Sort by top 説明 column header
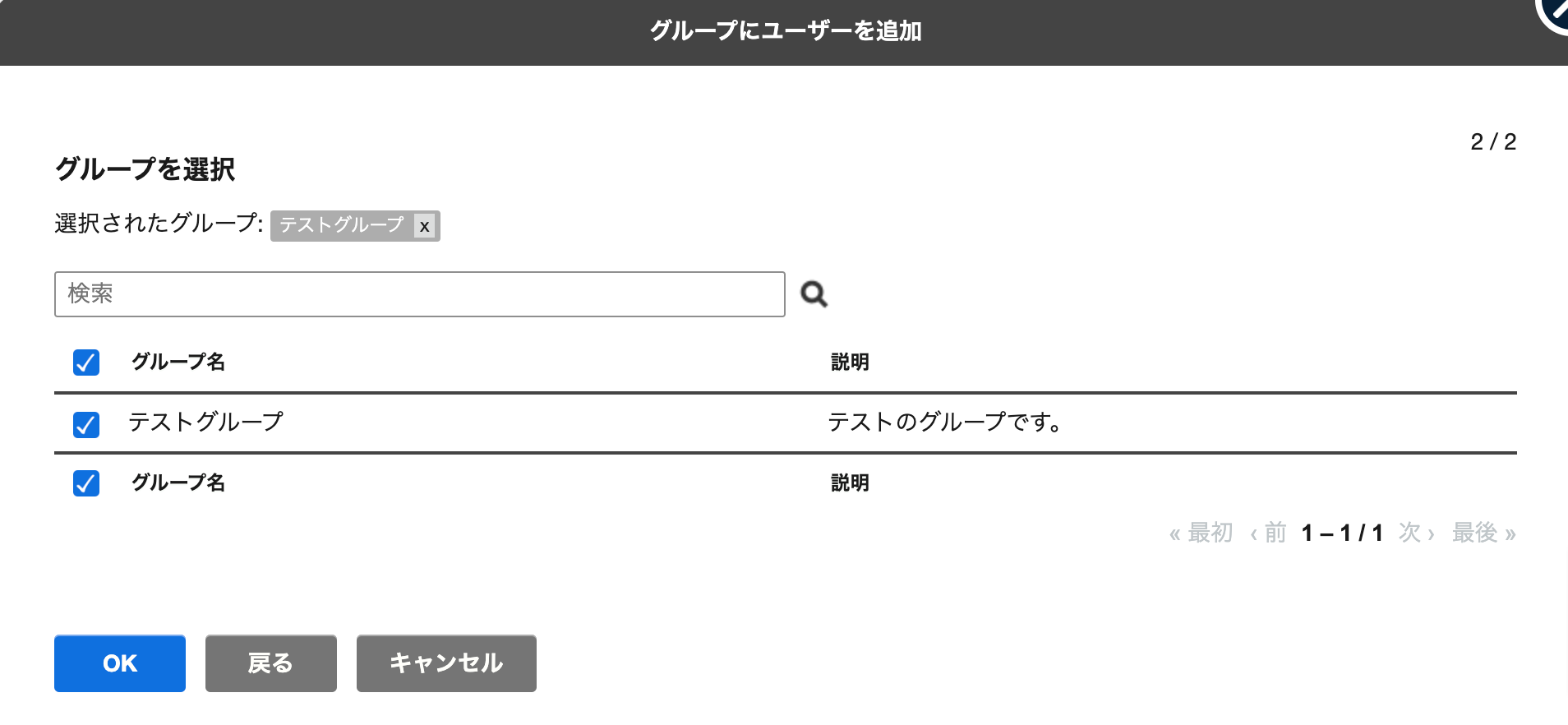This screenshot has height=725, width=1568. point(850,362)
